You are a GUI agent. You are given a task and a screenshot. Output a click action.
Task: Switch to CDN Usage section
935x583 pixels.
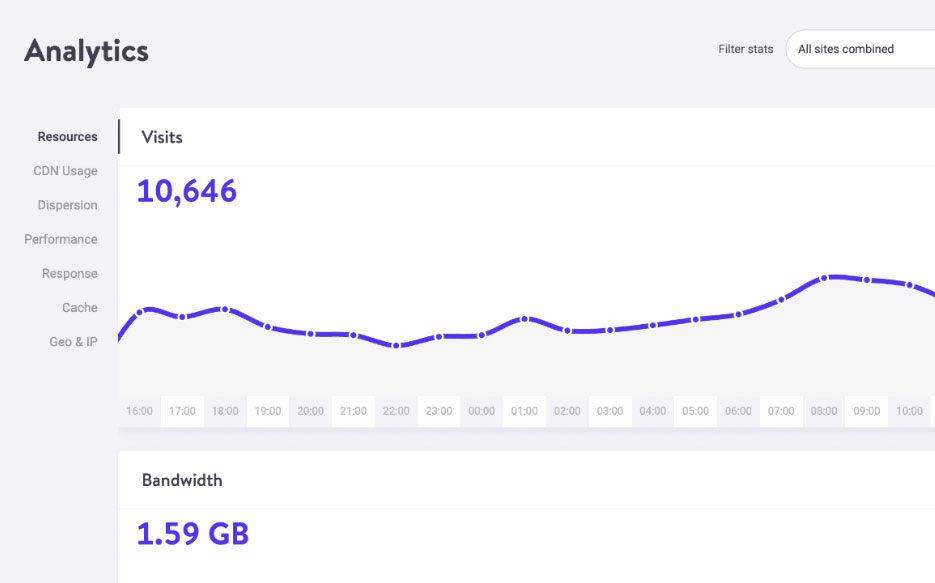click(x=65, y=171)
